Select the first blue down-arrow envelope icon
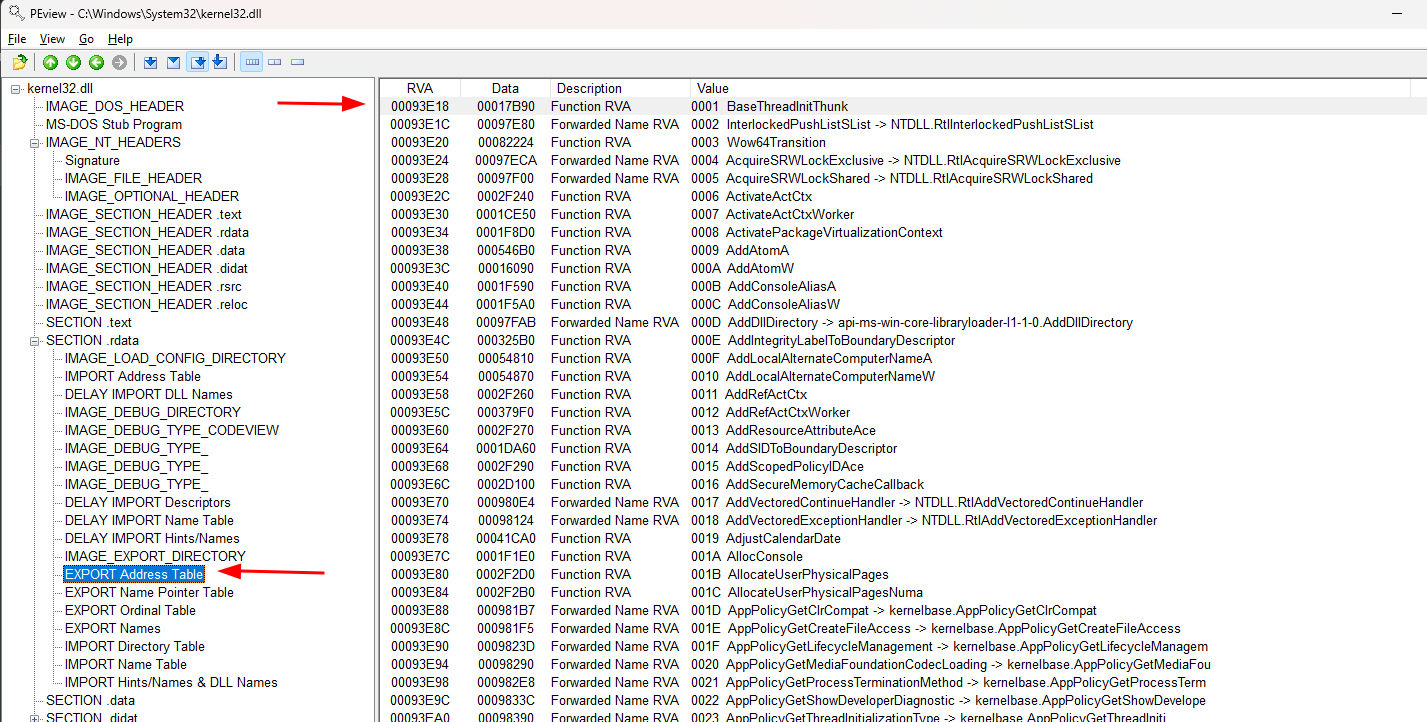1427x722 pixels. click(151, 61)
